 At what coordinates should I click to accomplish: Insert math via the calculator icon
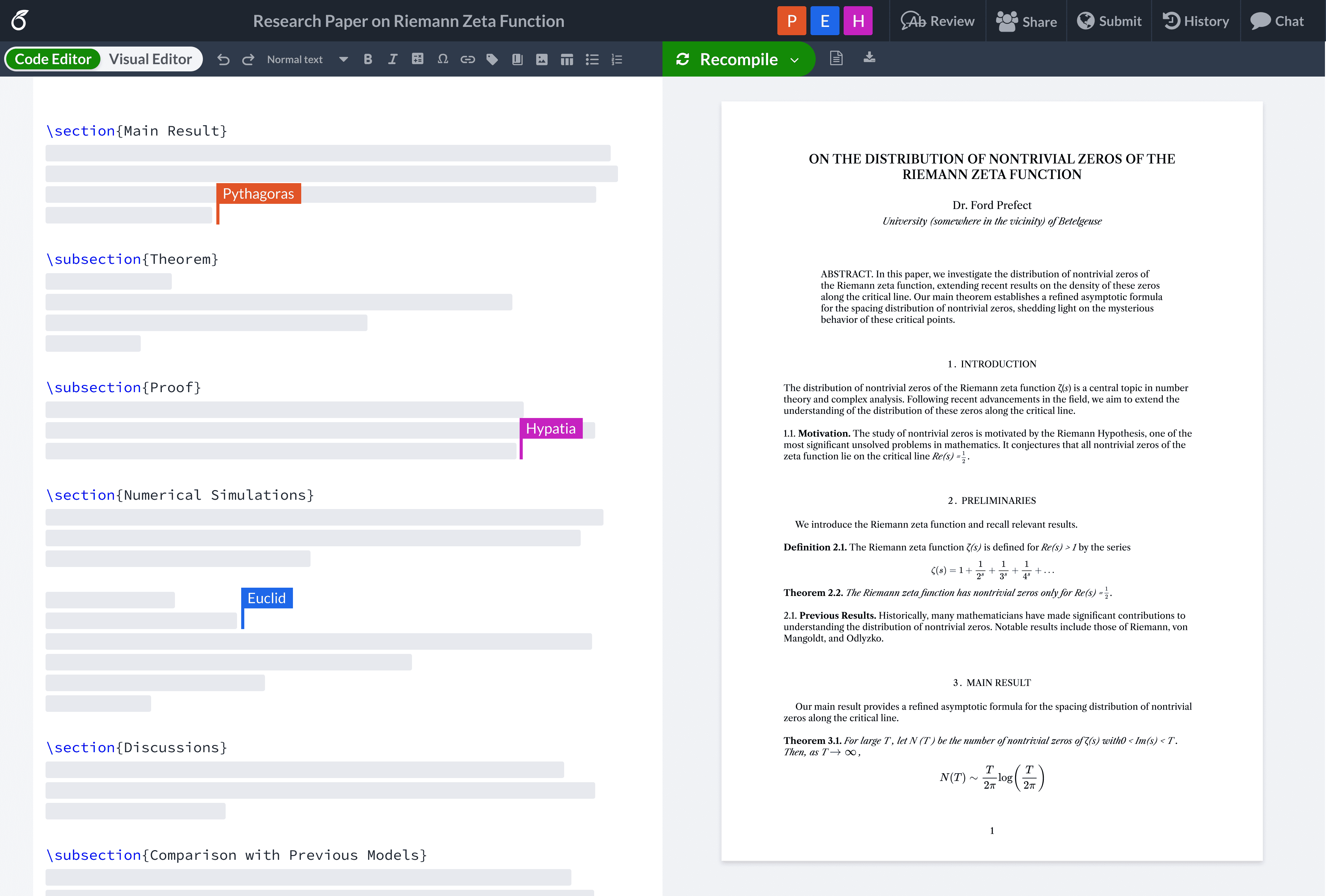pos(418,59)
